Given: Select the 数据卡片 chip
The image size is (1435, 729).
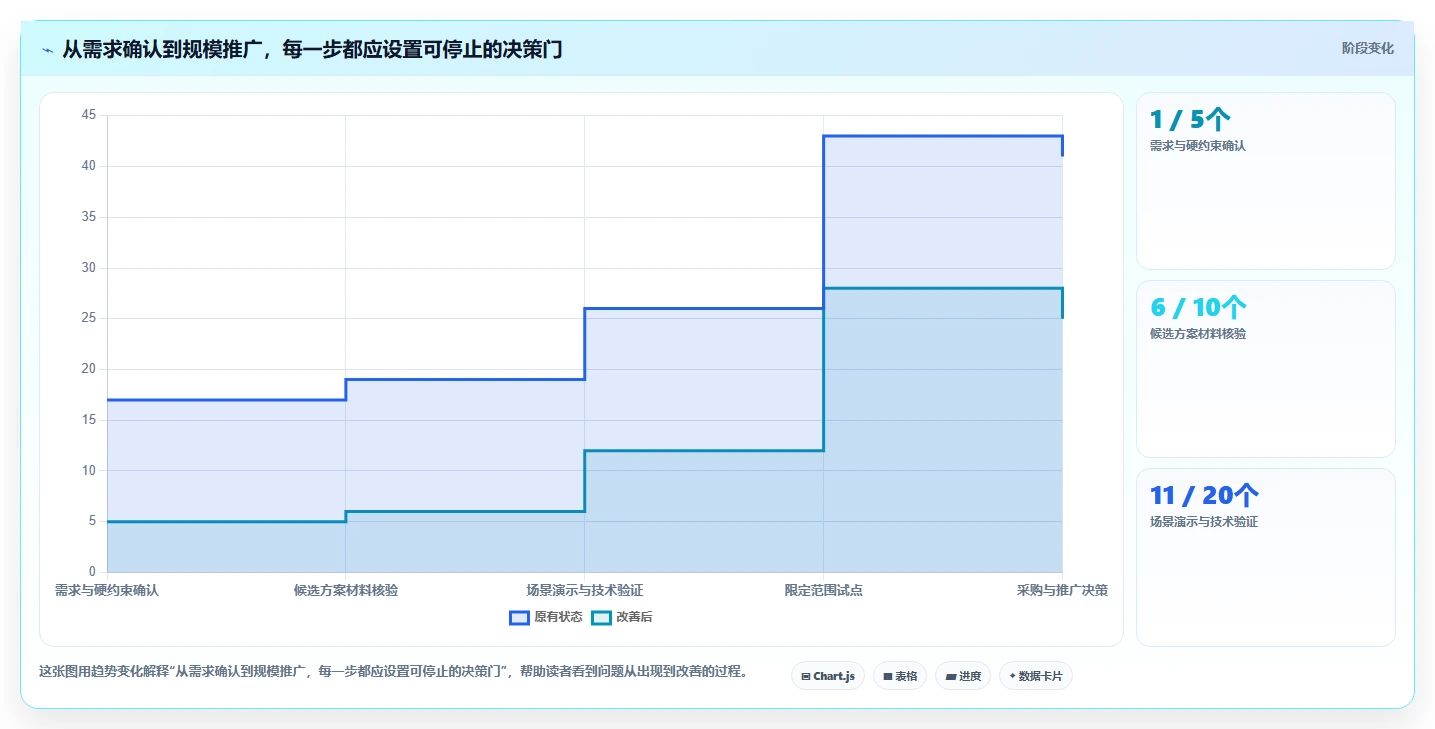Looking at the screenshot, I should click(1036, 676).
